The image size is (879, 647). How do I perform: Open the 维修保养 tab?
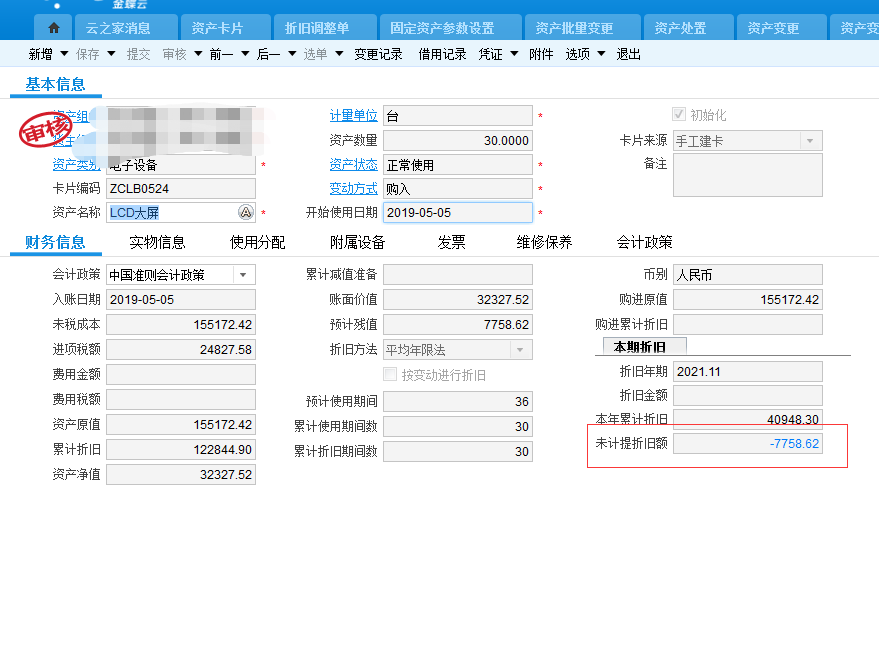(x=544, y=242)
